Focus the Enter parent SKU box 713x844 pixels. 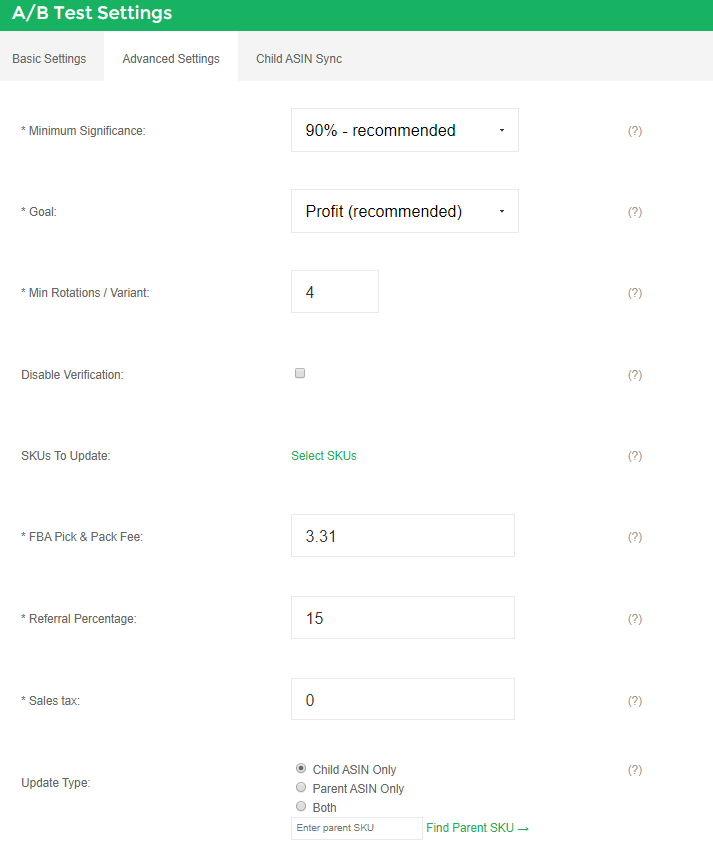(x=357, y=828)
